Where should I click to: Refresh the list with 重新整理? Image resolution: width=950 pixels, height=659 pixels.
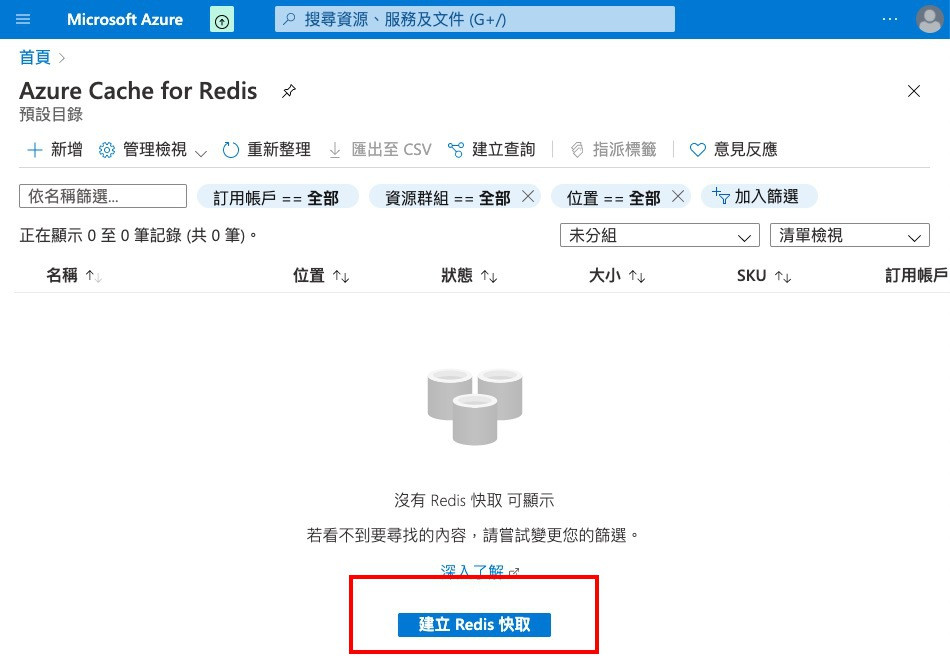267,150
